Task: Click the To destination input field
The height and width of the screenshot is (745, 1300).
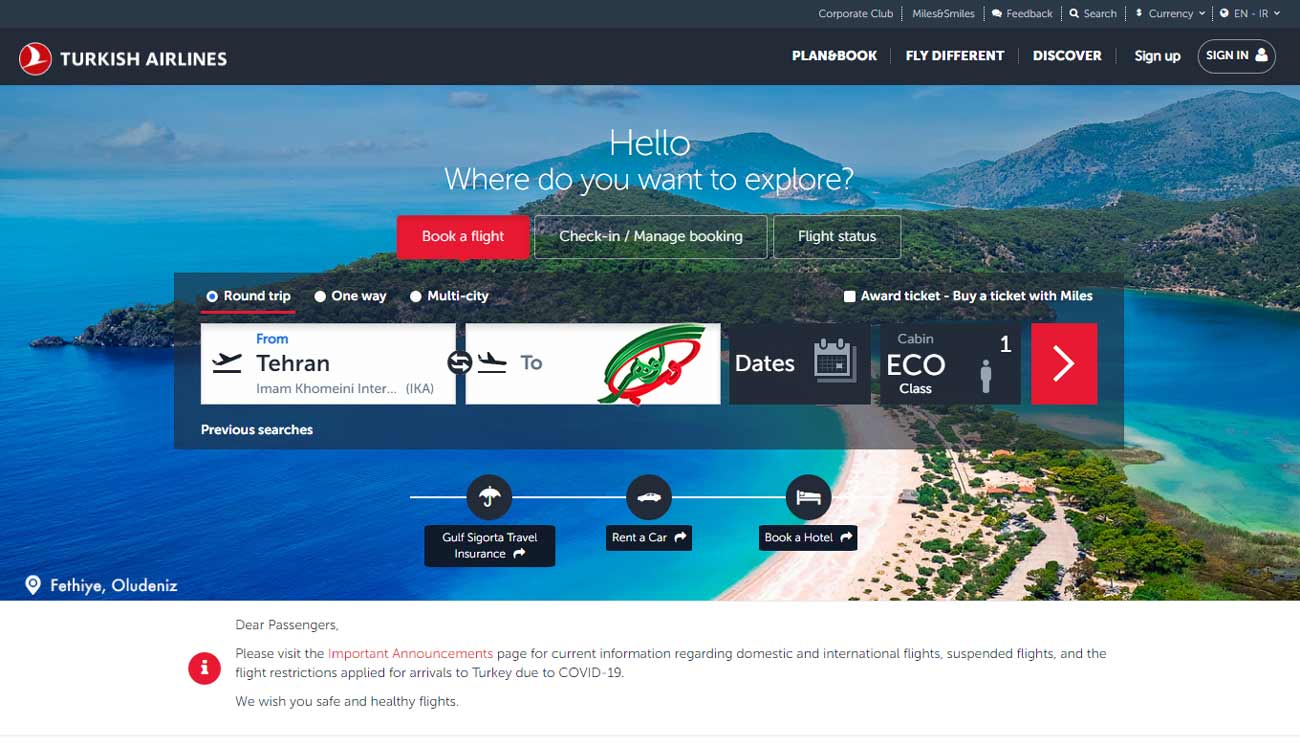Action: pyautogui.click(x=593, y=364)
